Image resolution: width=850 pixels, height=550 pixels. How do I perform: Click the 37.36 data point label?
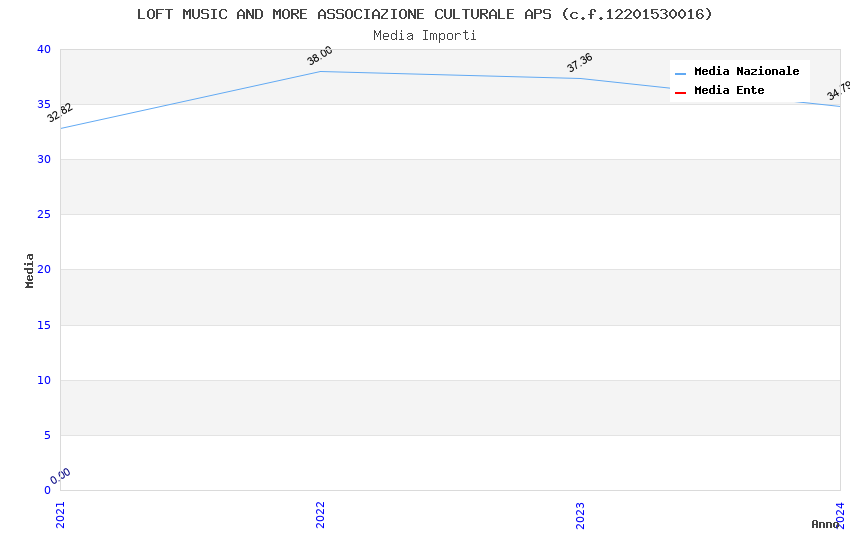(x=580, y=63)
